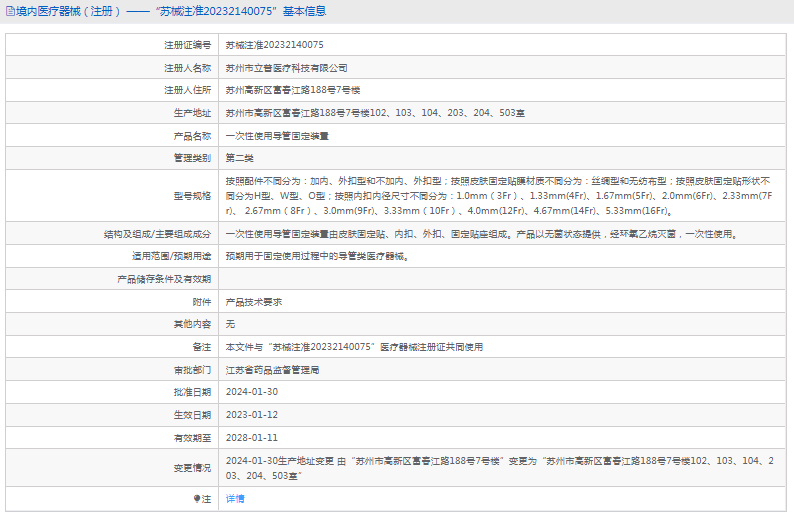This screenshot has height=518, width=794.
Task: Select approving department 江苏省药品监督管理局
Action: click(272, 370)
